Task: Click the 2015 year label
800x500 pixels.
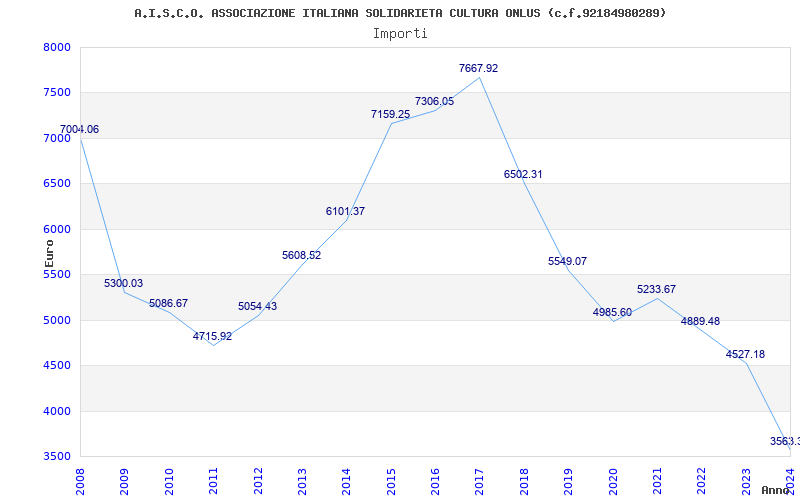Action: click(391, 481)
